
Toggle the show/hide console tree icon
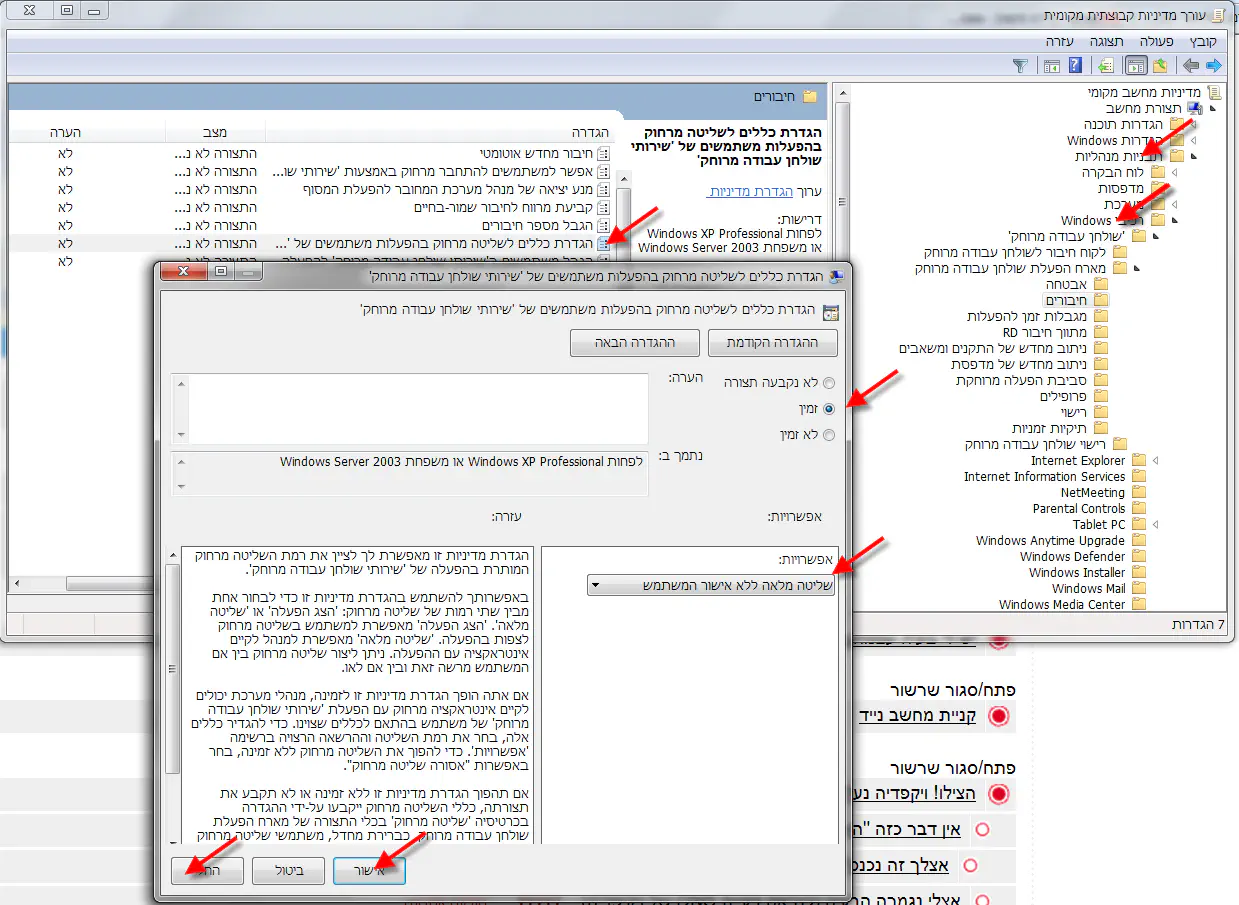(1135, 66)
